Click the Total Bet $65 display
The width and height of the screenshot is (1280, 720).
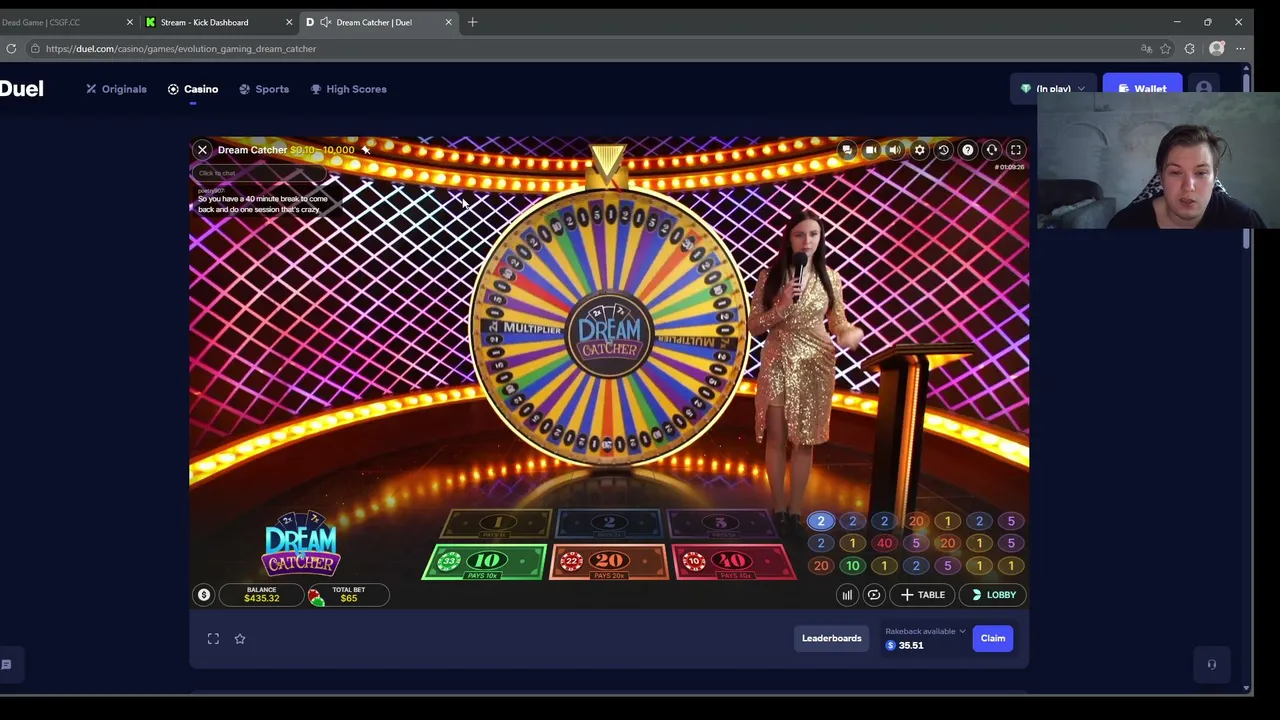pos(348,595)
